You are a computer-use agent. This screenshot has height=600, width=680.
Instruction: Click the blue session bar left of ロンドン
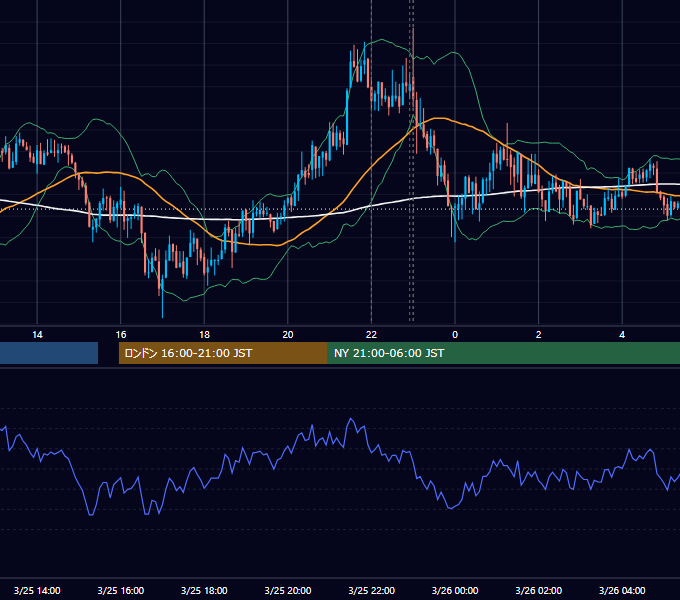click(x=49, y=353)
